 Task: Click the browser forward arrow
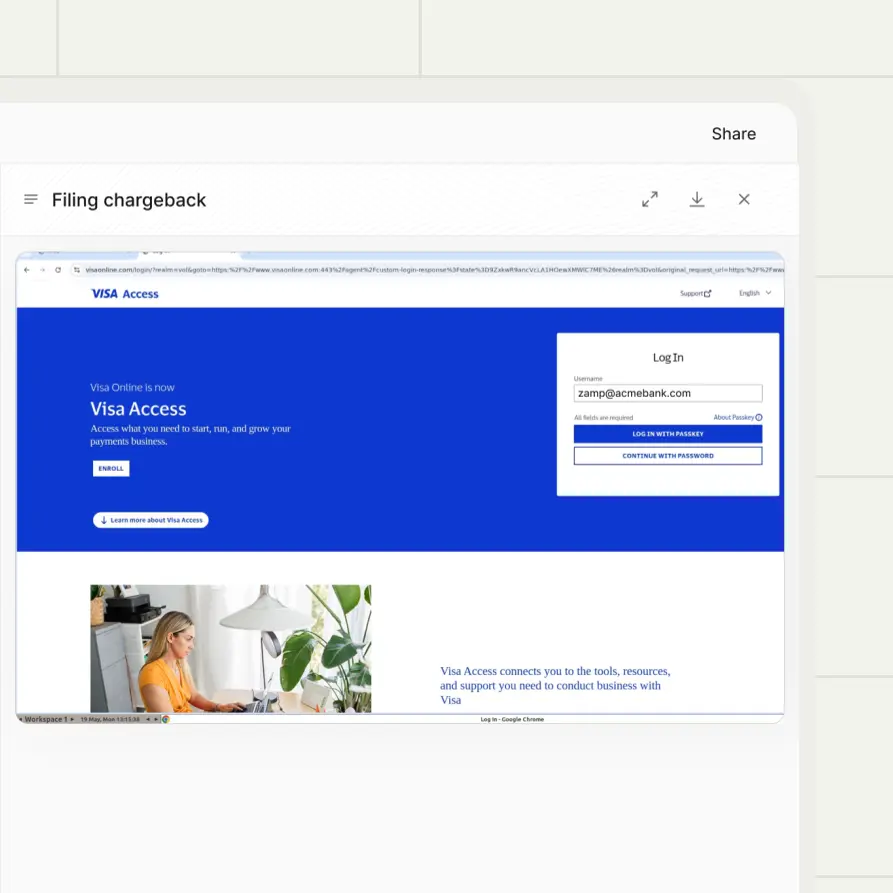(x=42, y=270)
